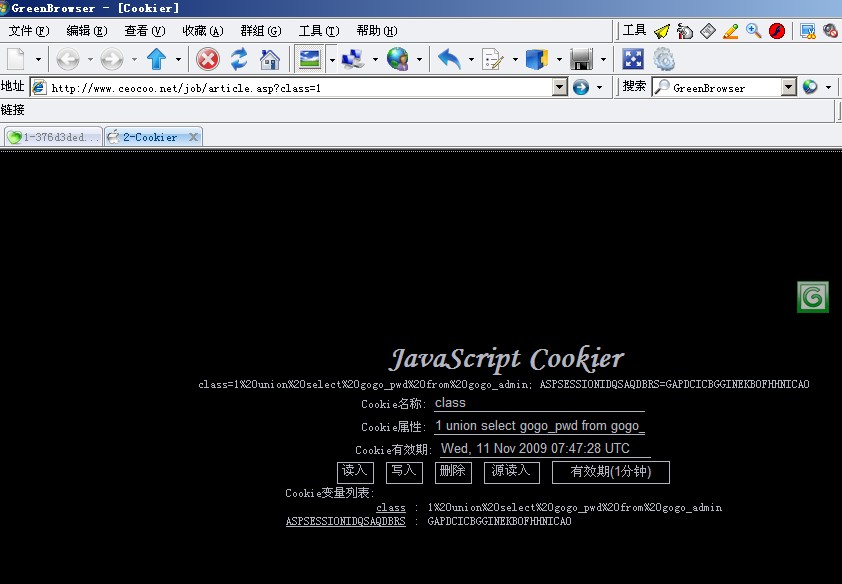
Task: Expand the address bar URL dropdown
Action: tap(560, 87)
